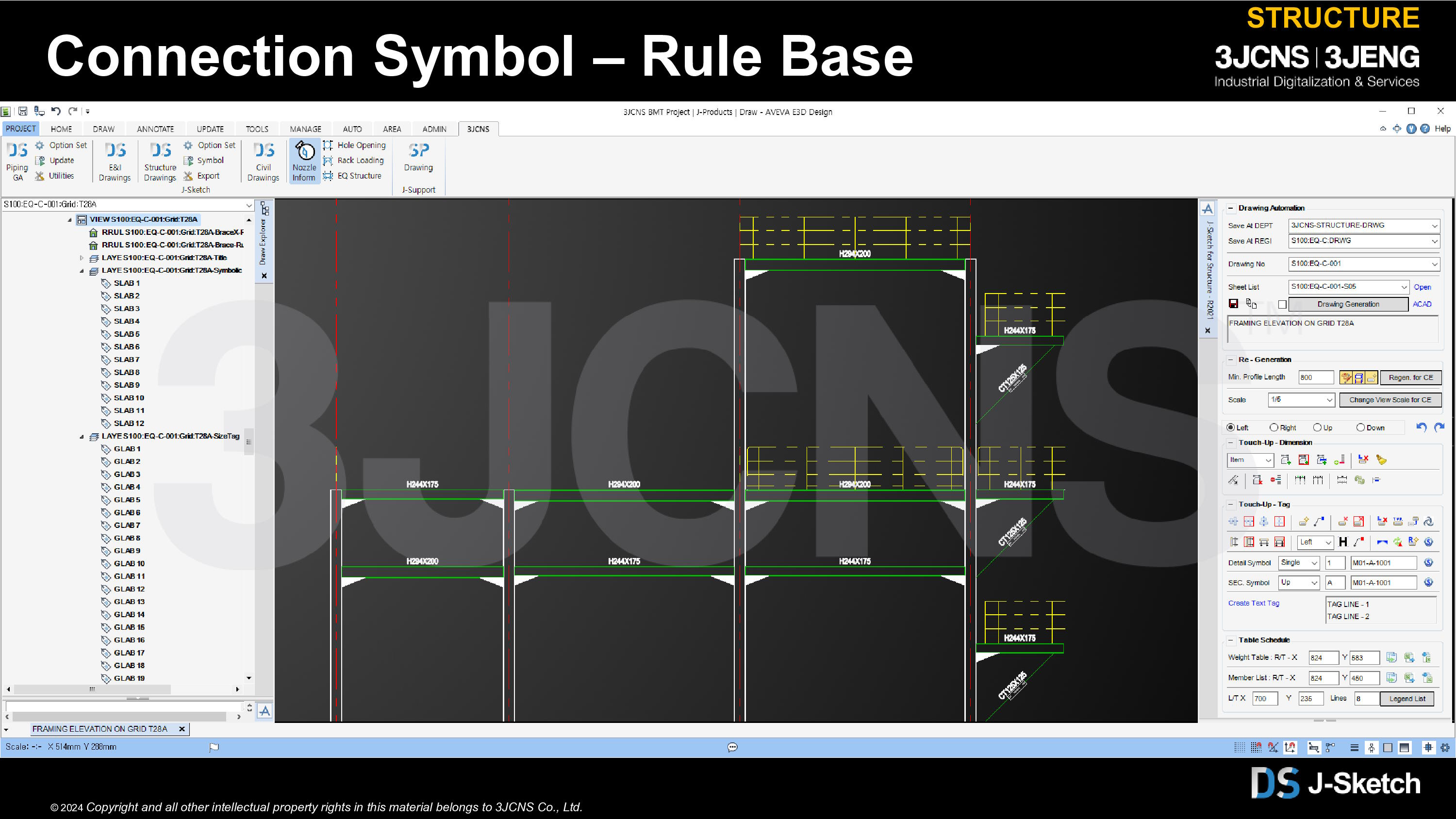
Task: Click the first Weight Table export icon
Action: point(1391,657)
